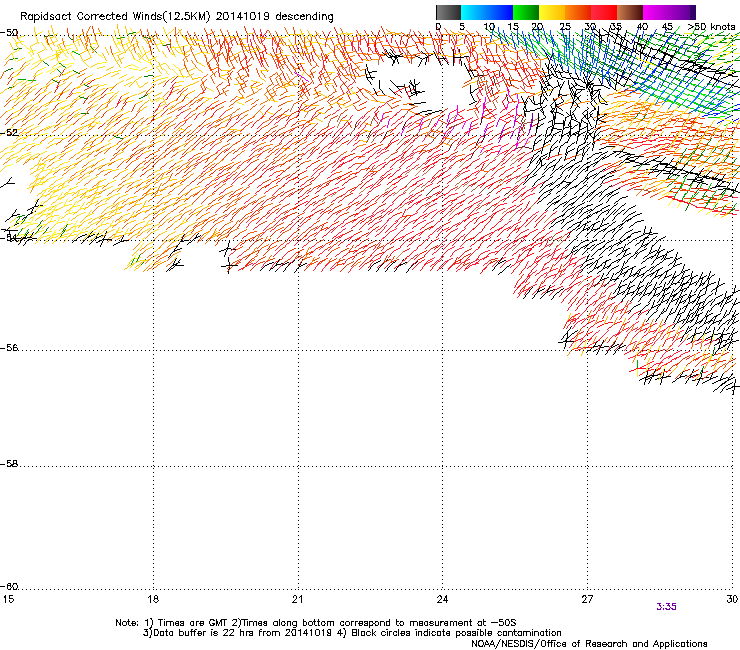Click the 'NOAA/NESDIS/Office of Research and Applications' credit
The height and width of the screenshot is (650, 740).
589,644
